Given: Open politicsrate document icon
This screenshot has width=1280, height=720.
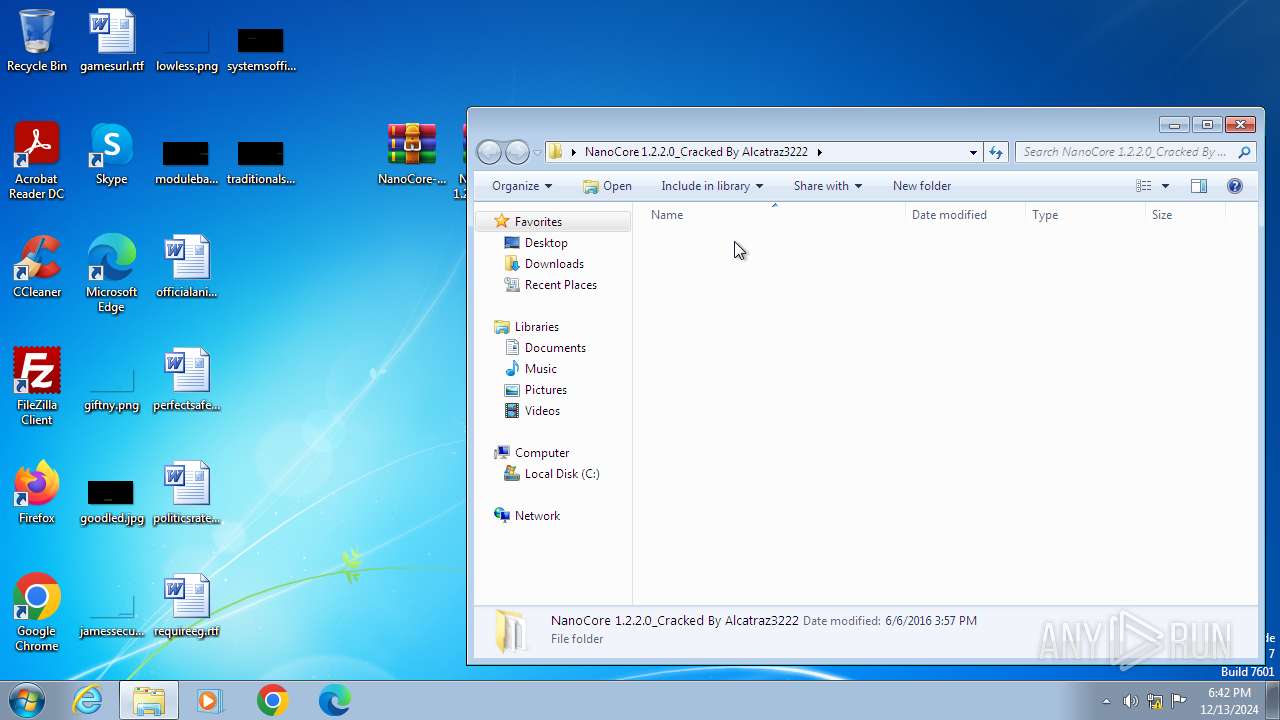Looking at the screenshot, I should [187, 493].
